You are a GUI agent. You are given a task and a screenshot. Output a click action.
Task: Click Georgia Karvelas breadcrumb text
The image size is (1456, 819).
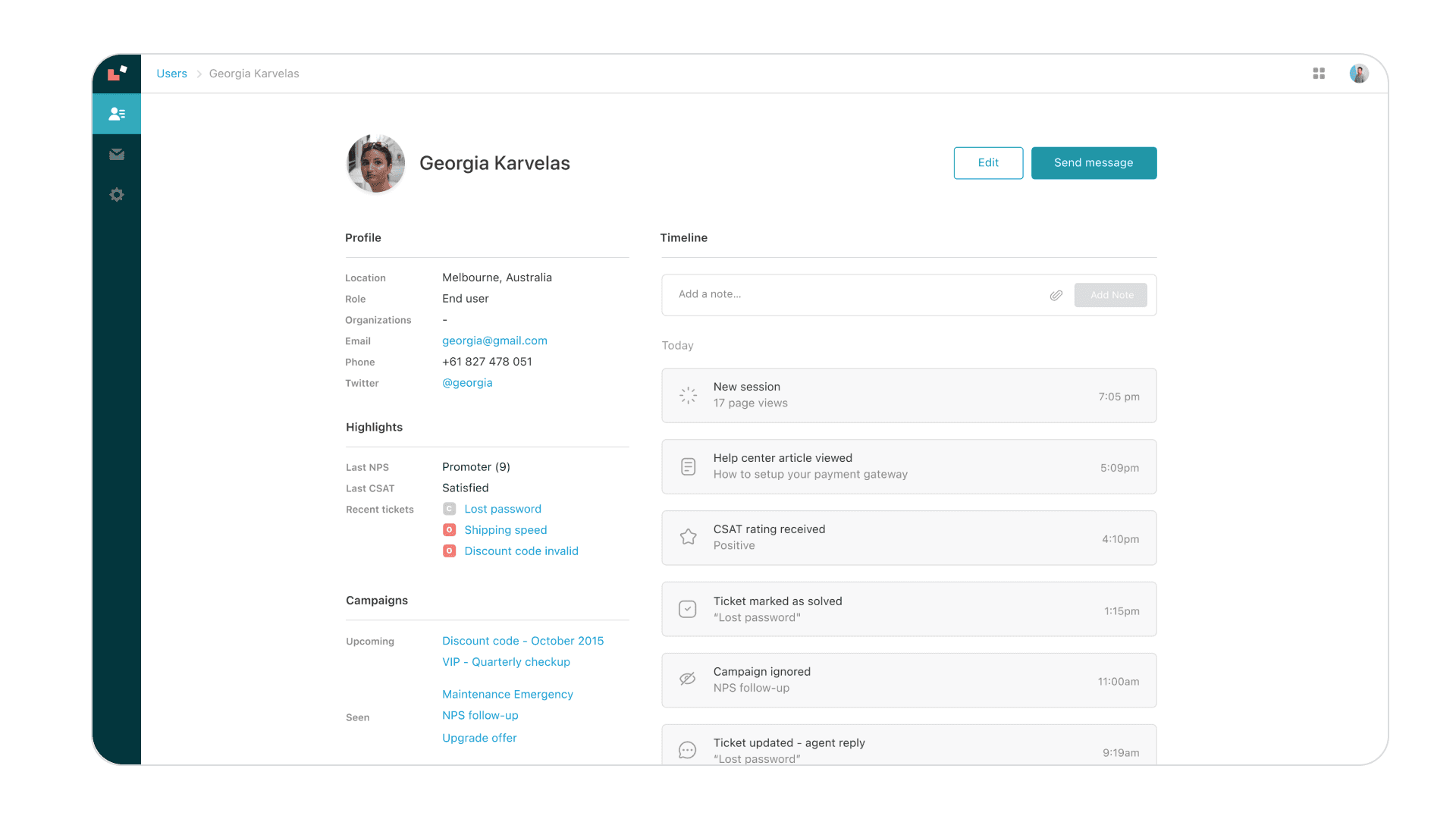click(254, 74)
